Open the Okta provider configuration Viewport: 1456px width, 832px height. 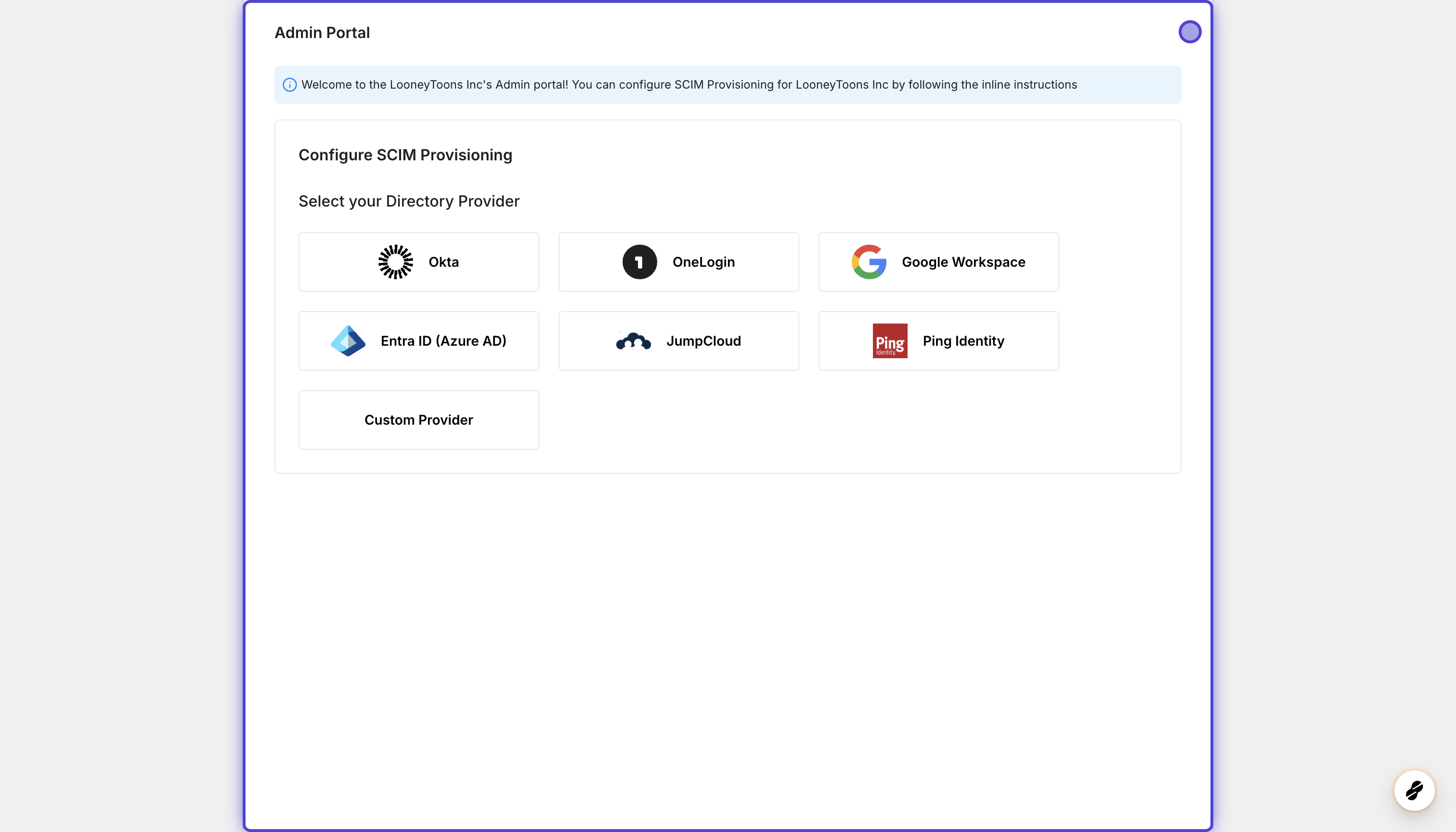click(418, 262)
